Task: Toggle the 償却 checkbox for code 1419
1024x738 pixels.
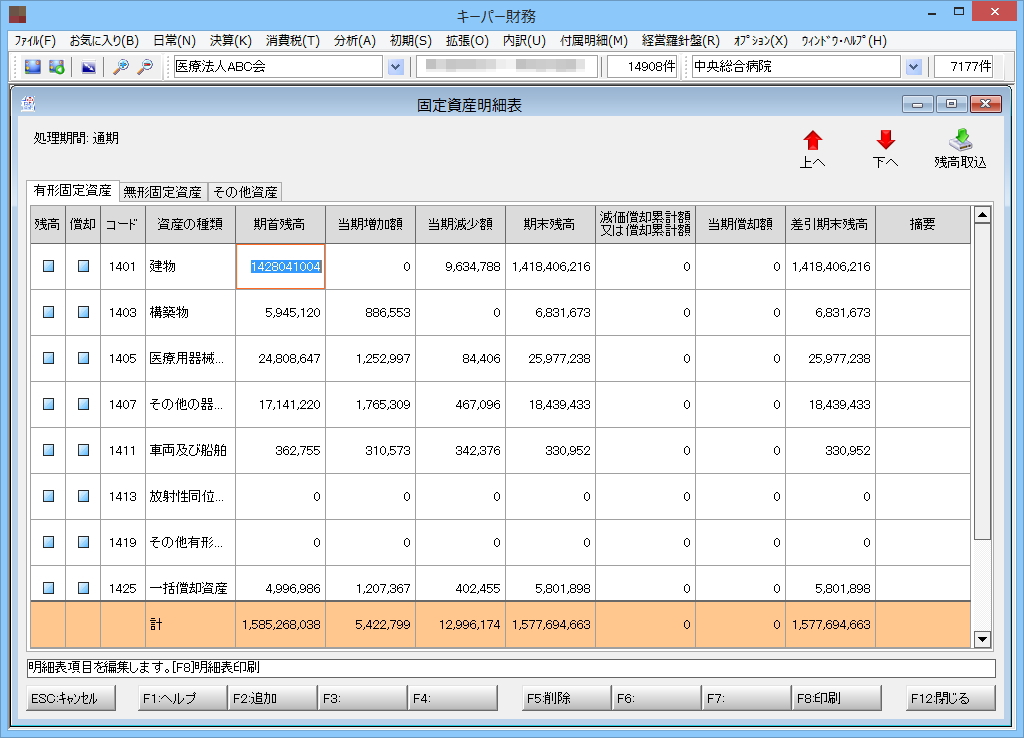Action: coord(84,542)
